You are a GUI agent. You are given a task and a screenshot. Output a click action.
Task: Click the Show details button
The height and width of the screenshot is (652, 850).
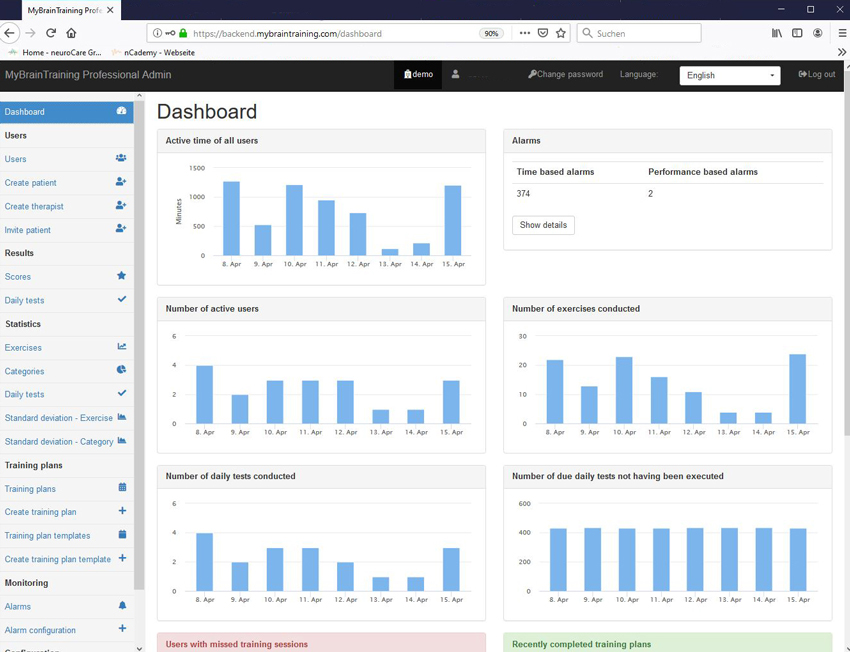(x=543, y=225)
